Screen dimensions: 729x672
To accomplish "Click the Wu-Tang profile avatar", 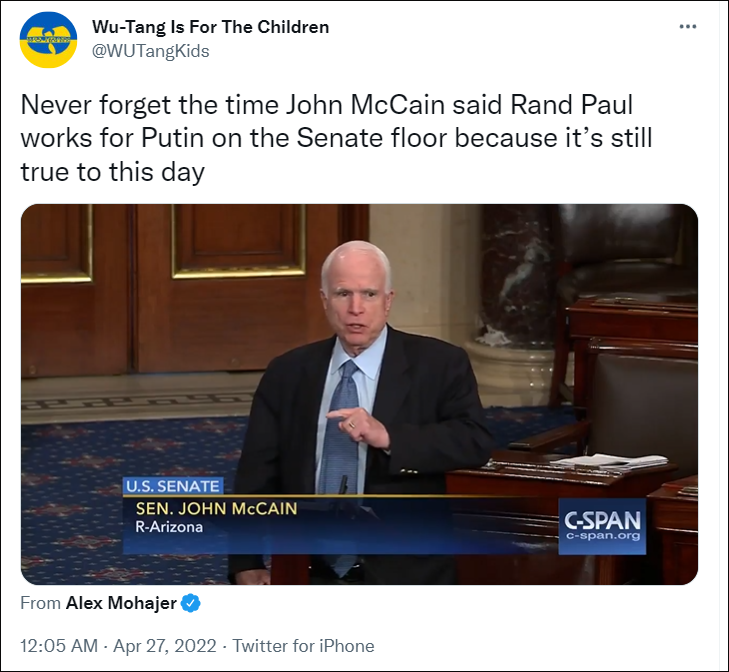I will click(x=46, y=38).
